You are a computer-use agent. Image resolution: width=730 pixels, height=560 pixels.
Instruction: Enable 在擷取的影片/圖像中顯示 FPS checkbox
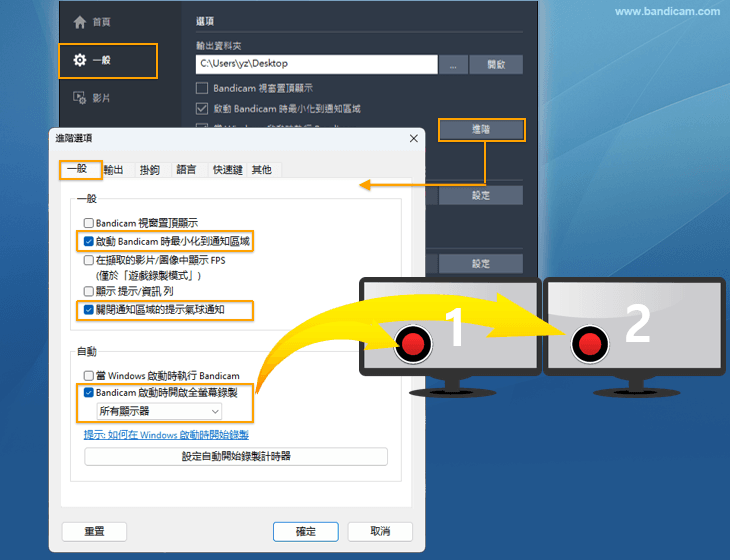(89, 260)
